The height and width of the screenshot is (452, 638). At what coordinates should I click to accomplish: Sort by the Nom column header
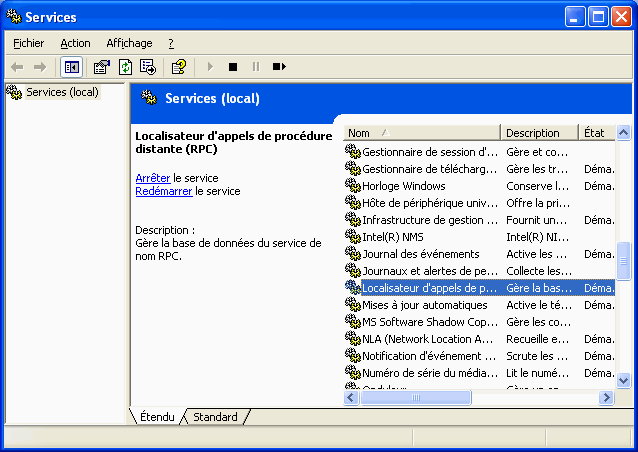click(422, 133)
